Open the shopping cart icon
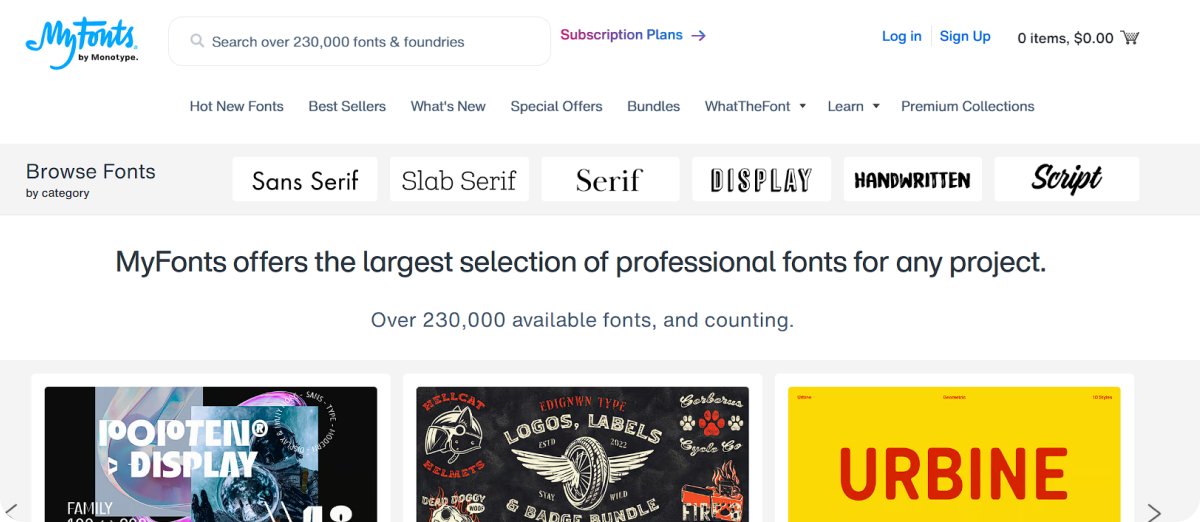 point(1130,38)
